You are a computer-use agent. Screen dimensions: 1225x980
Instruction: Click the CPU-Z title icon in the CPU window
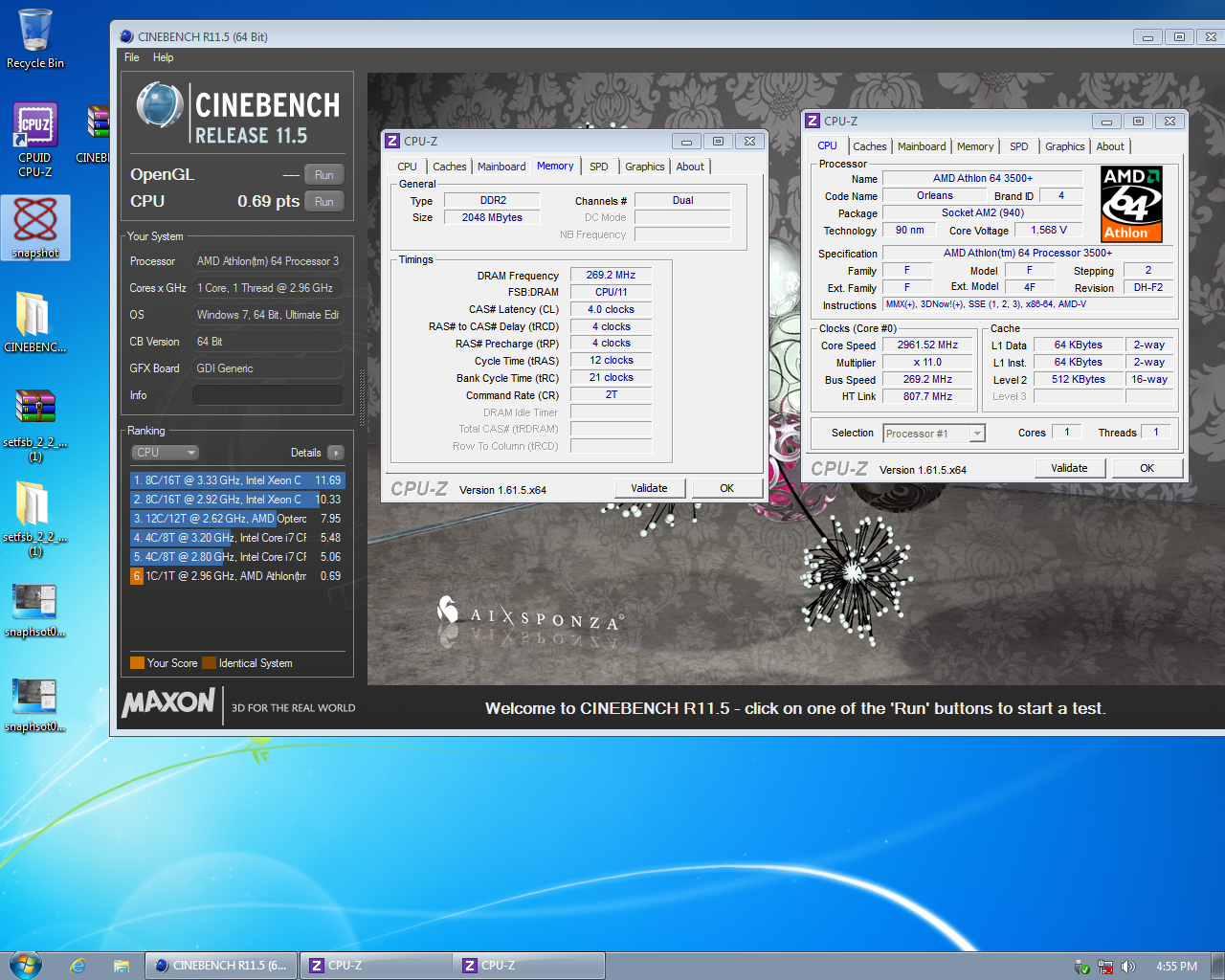click(813, 121)
